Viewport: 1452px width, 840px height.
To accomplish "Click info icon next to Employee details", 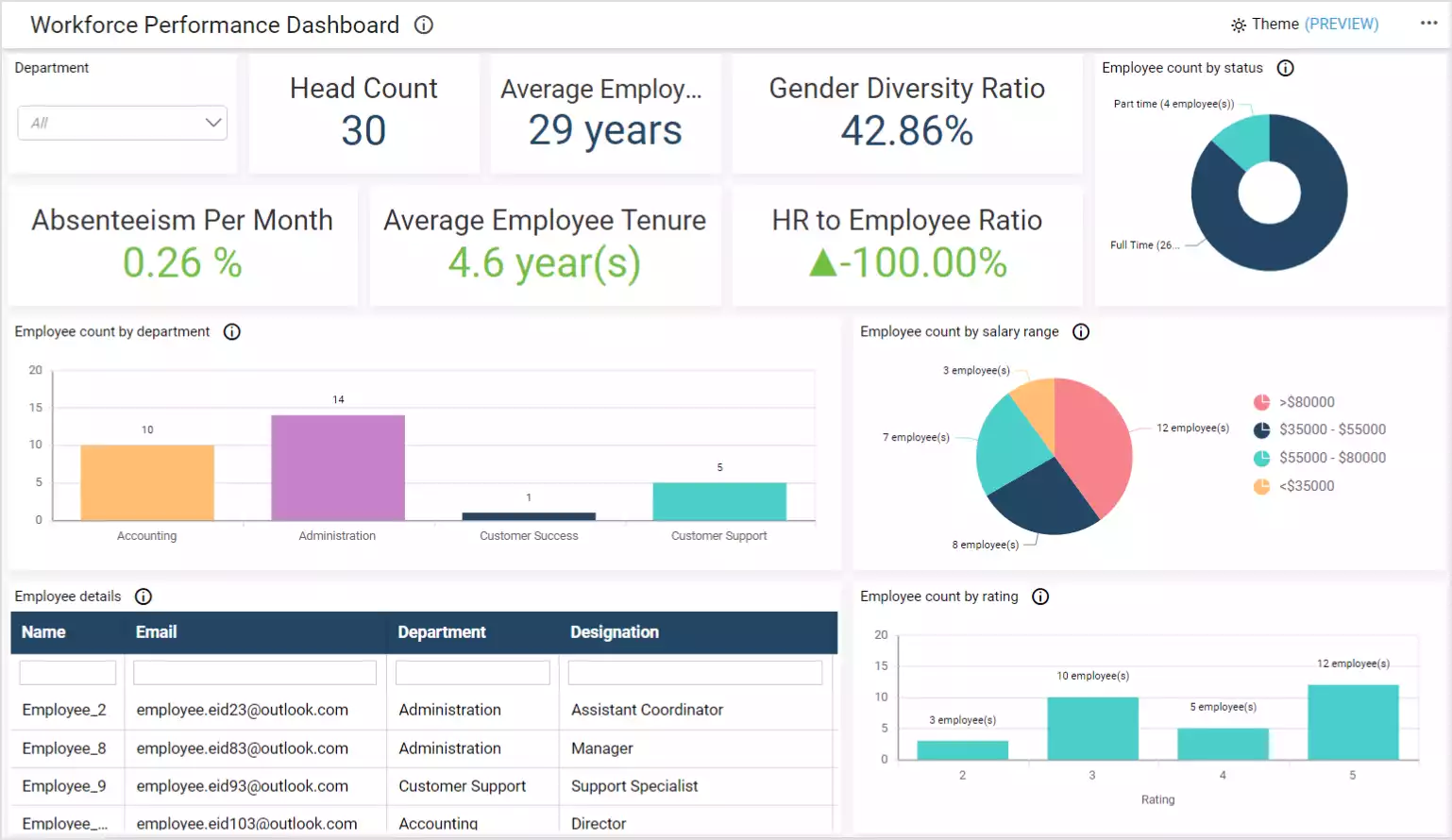I will 144,596.
